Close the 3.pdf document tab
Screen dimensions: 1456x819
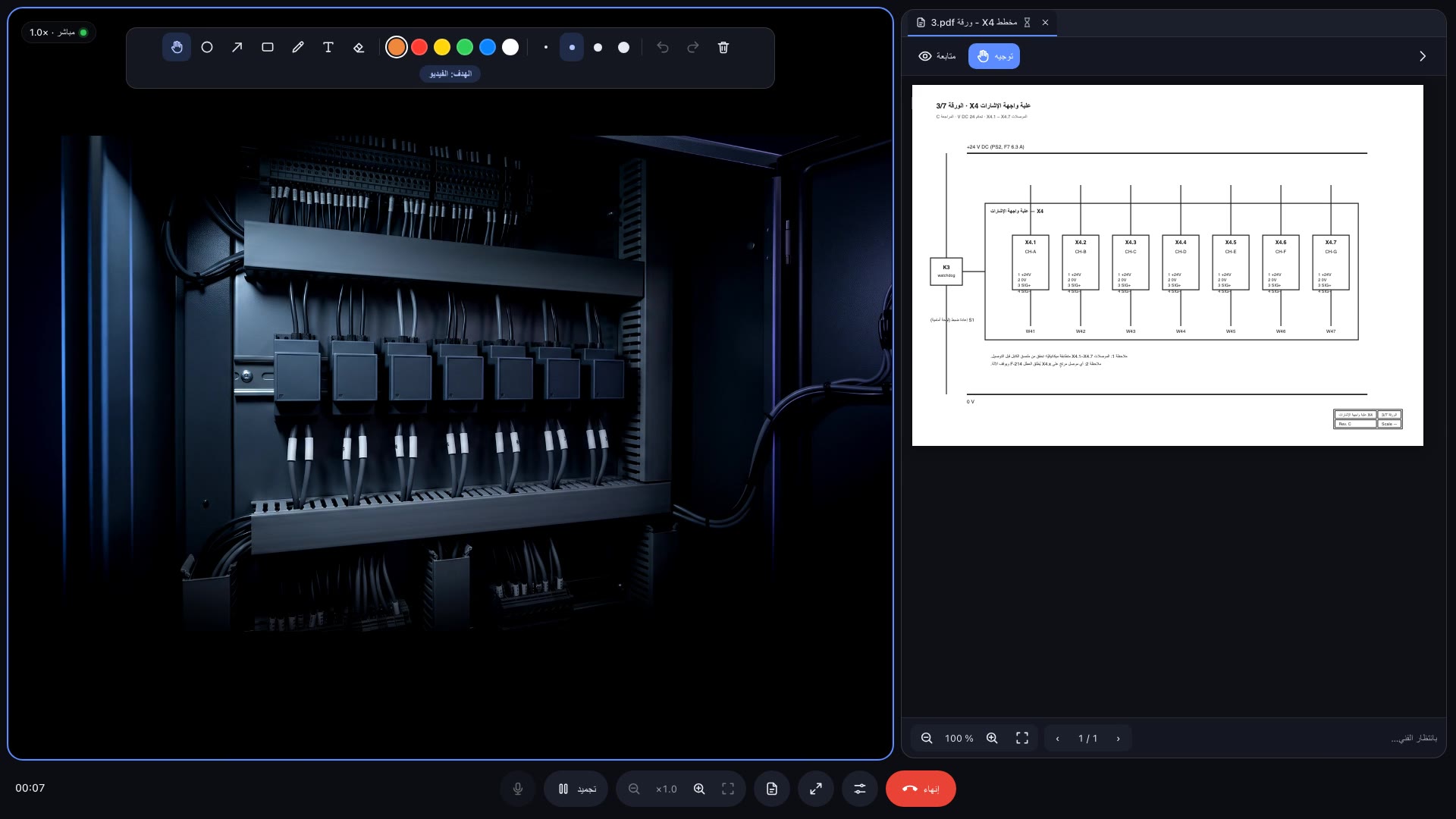(1045, 23)
